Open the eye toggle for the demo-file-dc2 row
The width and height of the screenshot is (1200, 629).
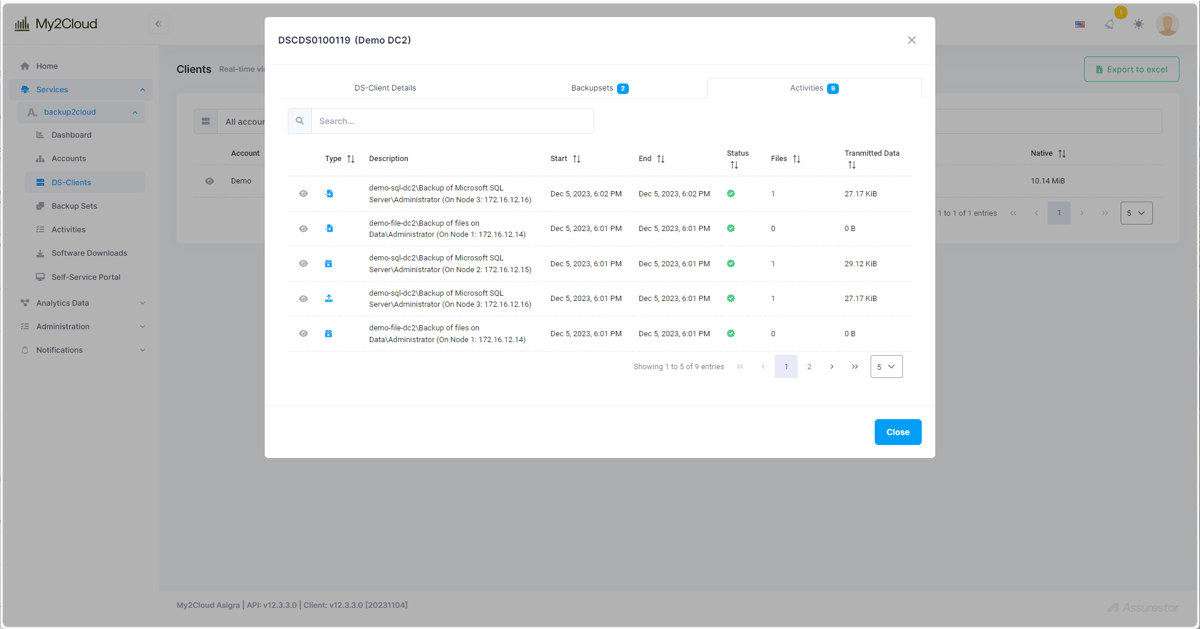point(303,228)
